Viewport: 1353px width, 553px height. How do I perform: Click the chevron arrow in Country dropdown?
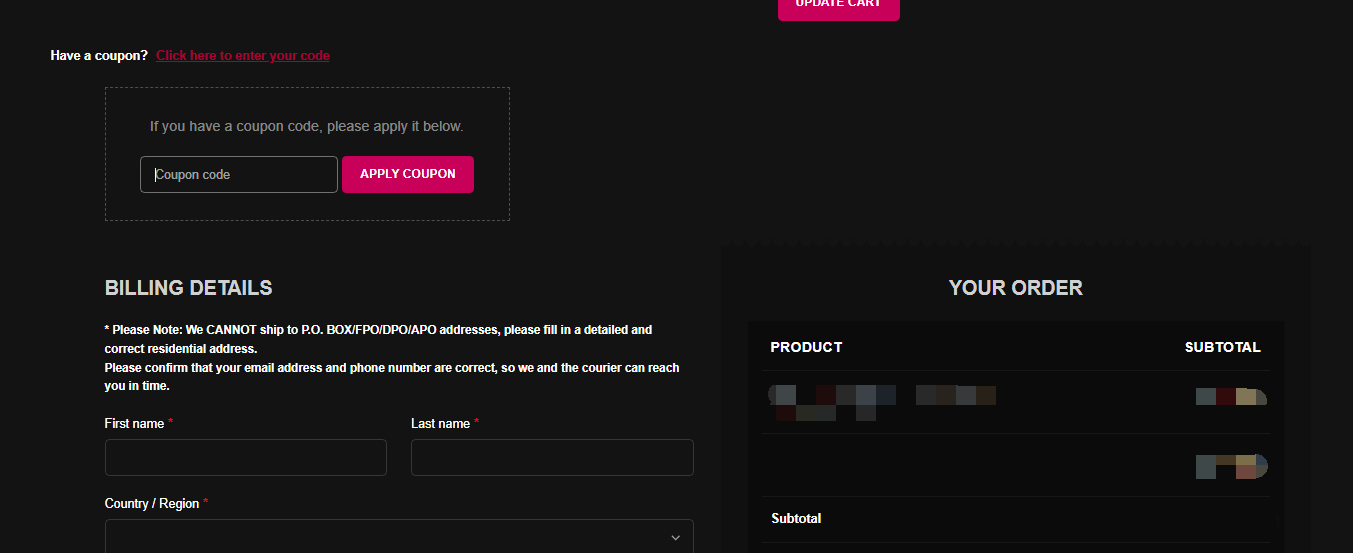click(x=675, y=538)
